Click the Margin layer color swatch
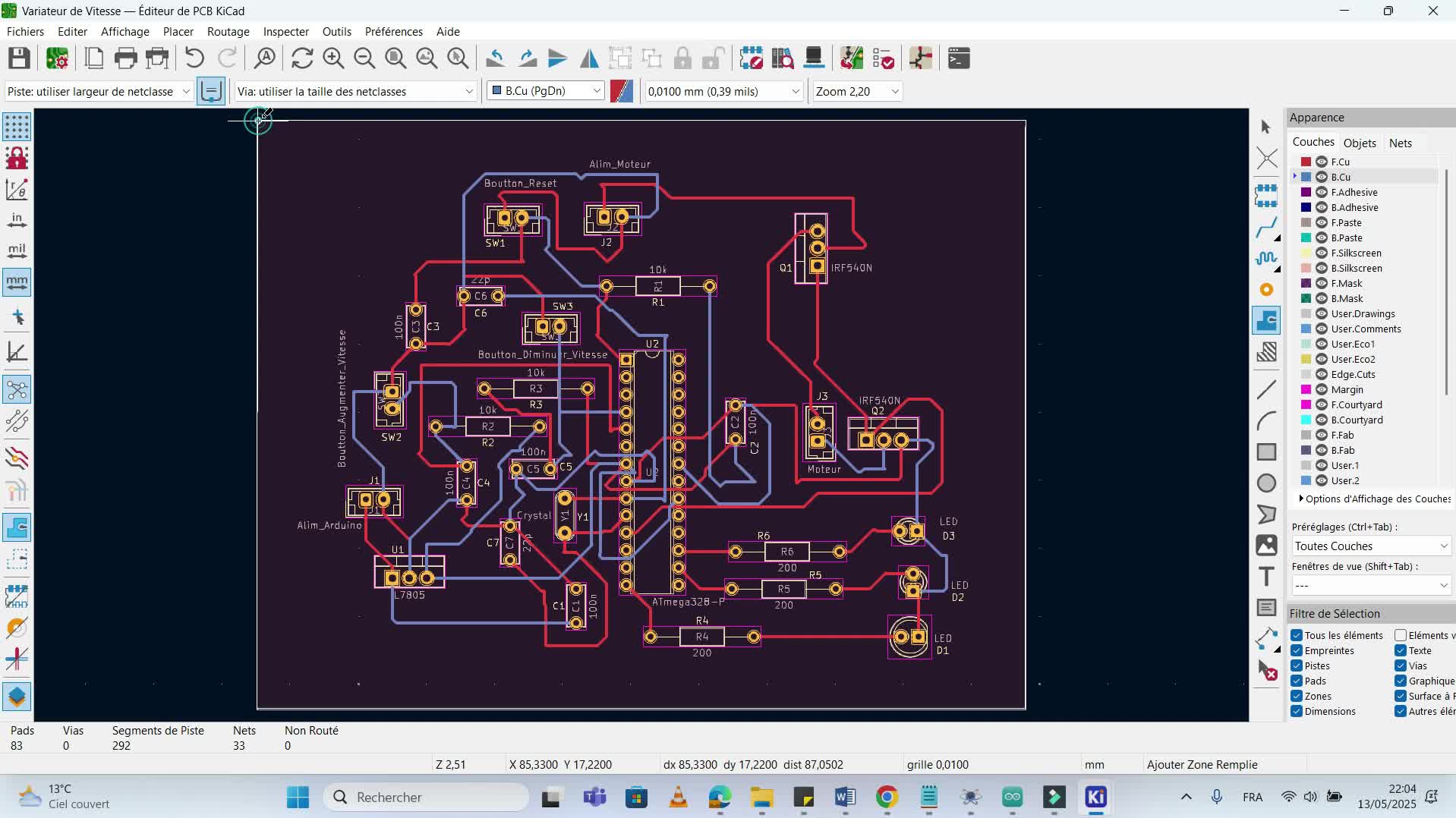Screen dimensions: 1456x818 point(1306,389)
